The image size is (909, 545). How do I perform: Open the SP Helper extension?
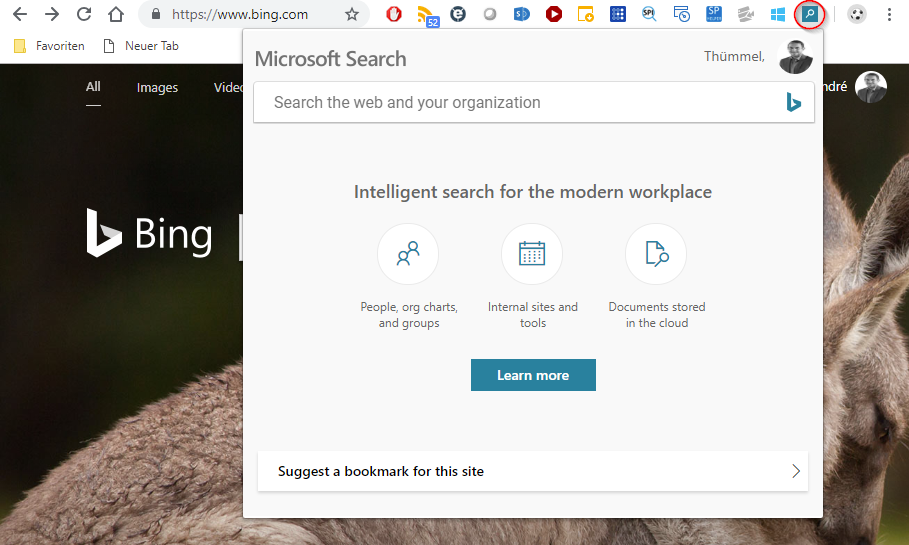714,14
